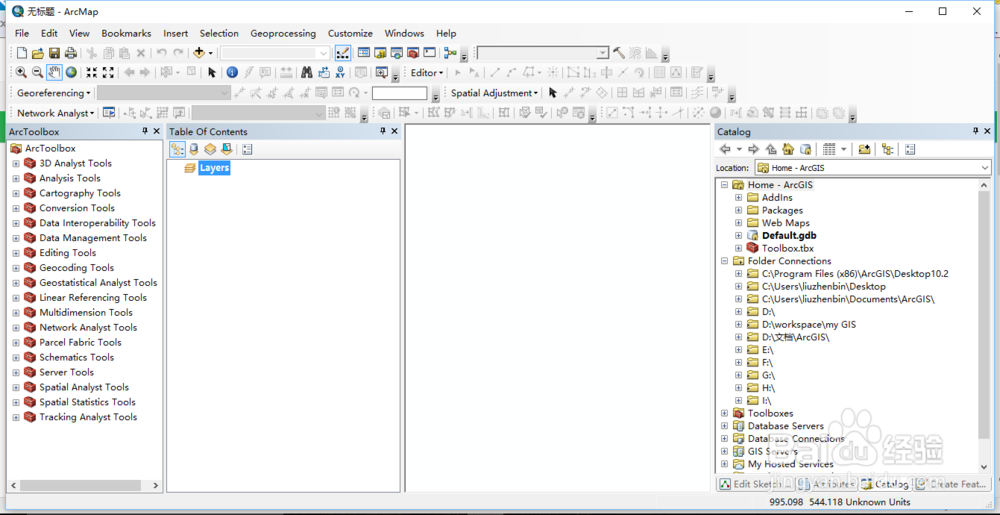
Task: Close the ArcToolbox panel
Action: tap(156, 131)
